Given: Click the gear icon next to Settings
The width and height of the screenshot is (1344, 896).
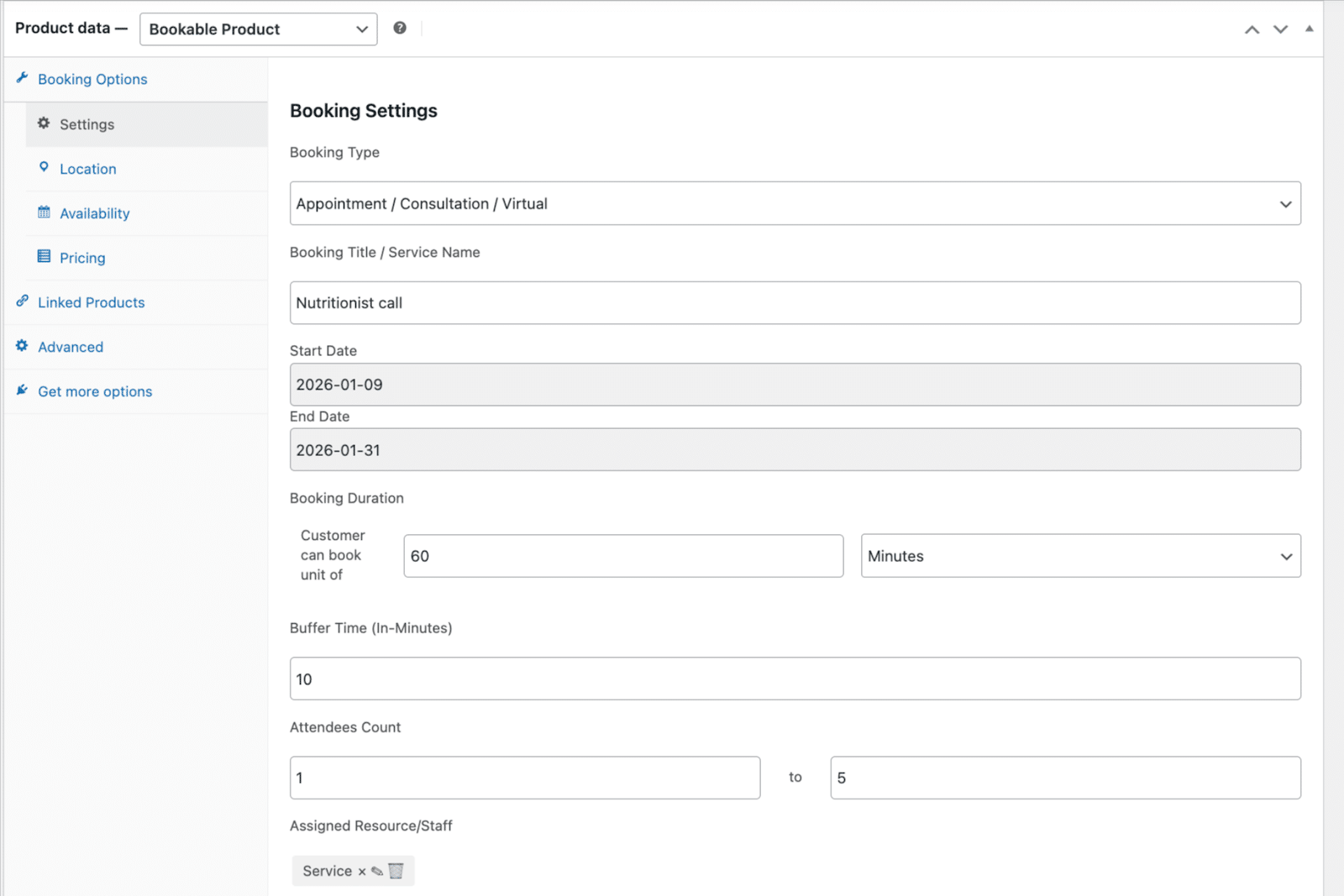Looking at the screenshot, I should [x=44, y=123].
